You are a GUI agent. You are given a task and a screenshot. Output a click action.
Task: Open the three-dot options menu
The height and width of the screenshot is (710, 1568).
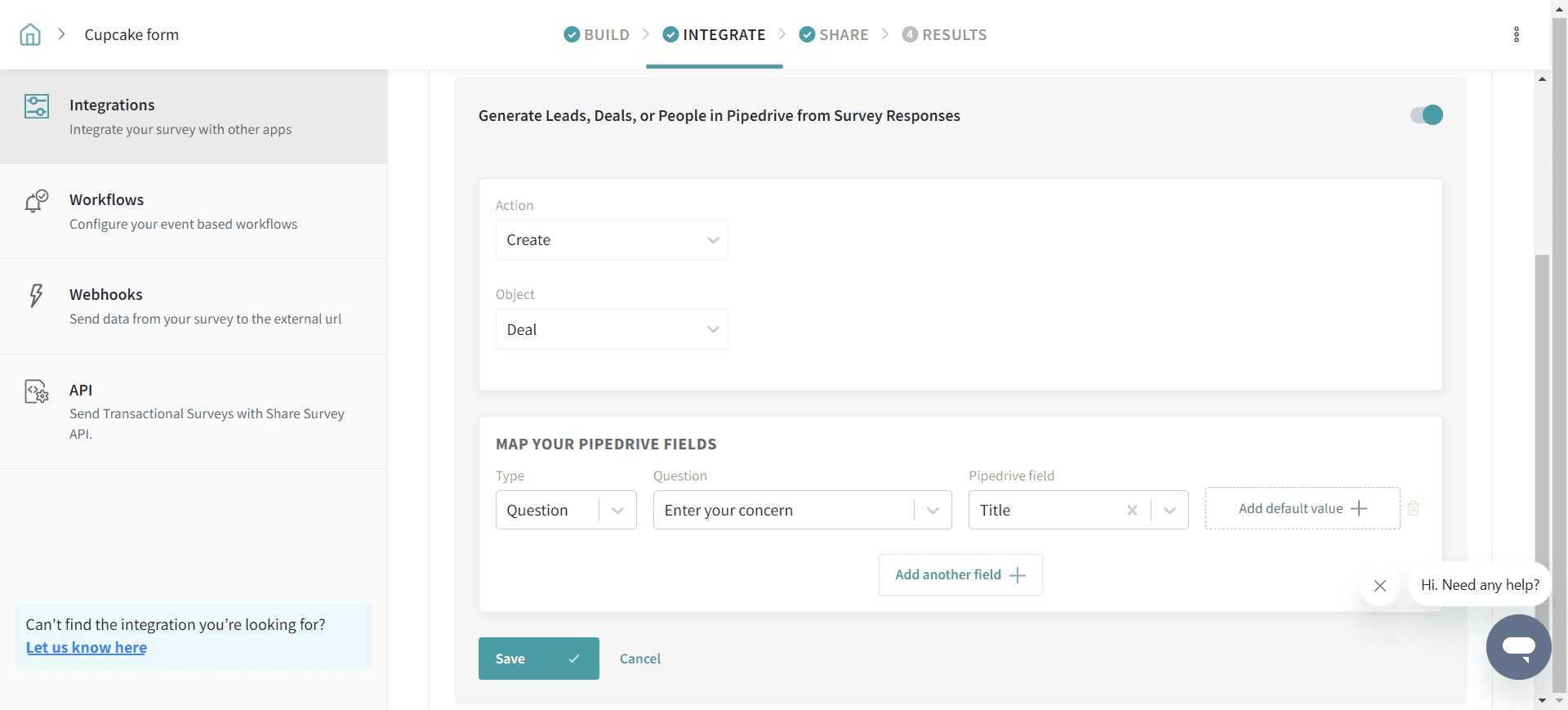tap(1516, 34)
